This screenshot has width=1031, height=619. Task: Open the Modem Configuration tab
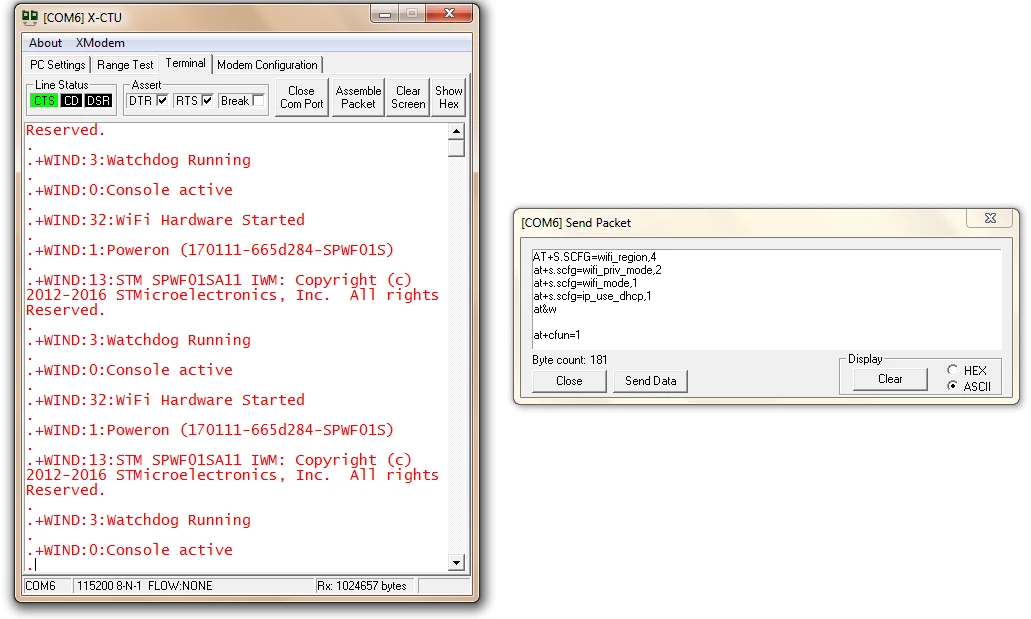click(x=267, y=64)
